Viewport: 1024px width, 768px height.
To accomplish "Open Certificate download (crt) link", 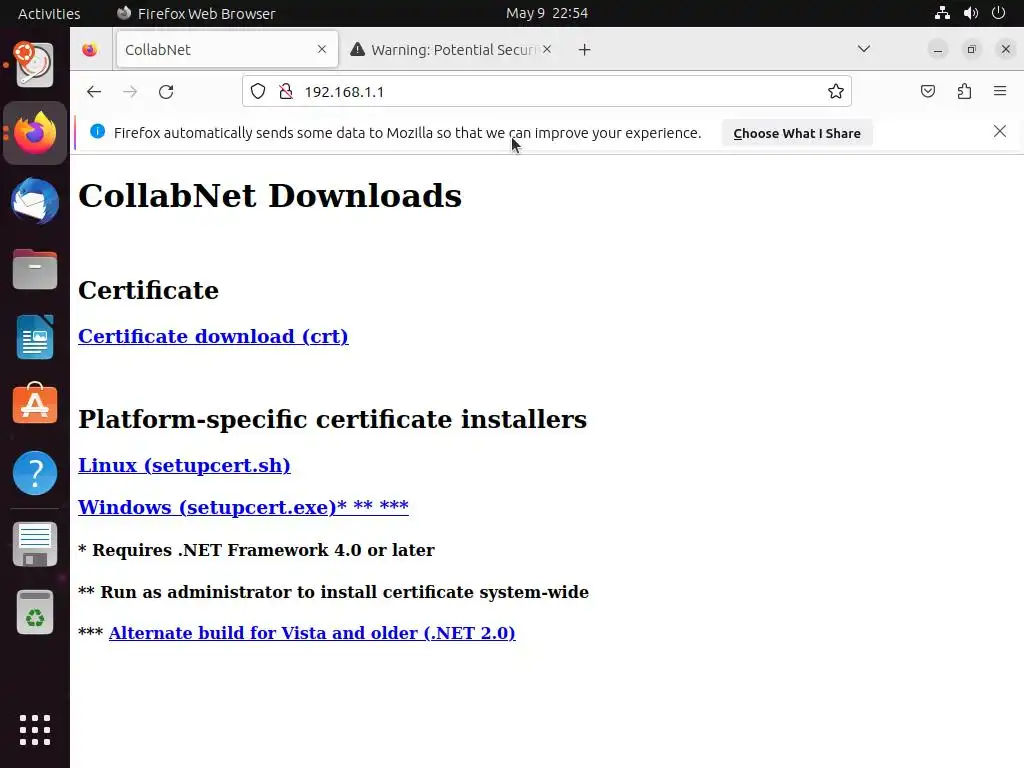I will (x=213, y=336).
